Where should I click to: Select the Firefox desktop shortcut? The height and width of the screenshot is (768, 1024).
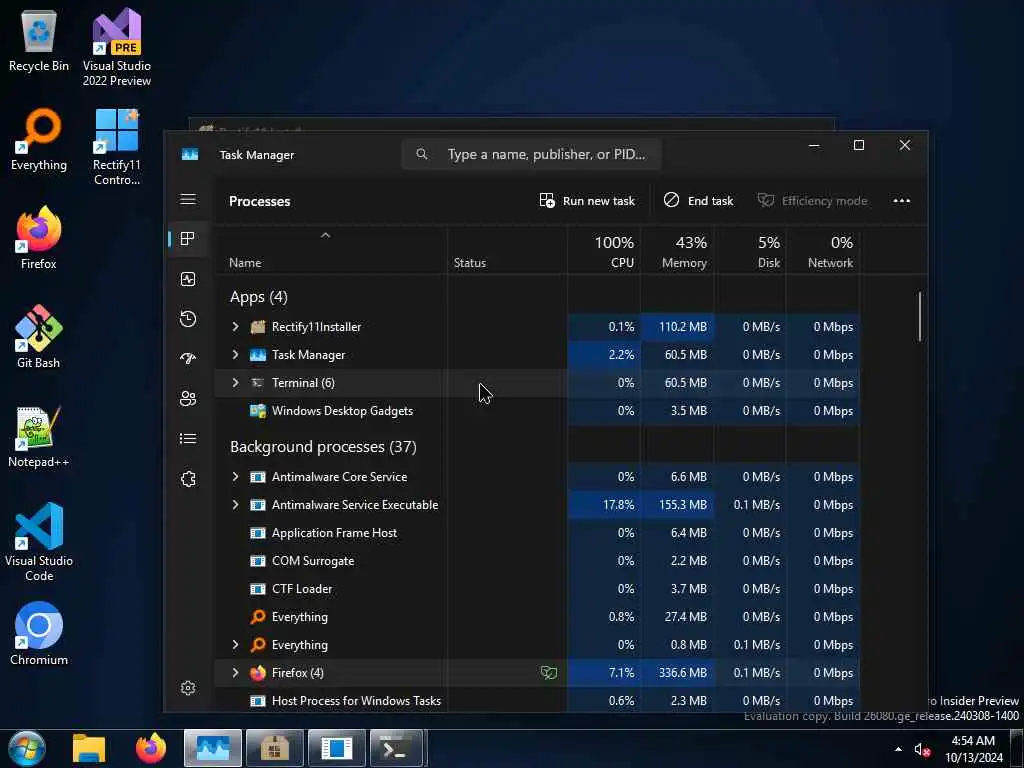click(39, 238)
